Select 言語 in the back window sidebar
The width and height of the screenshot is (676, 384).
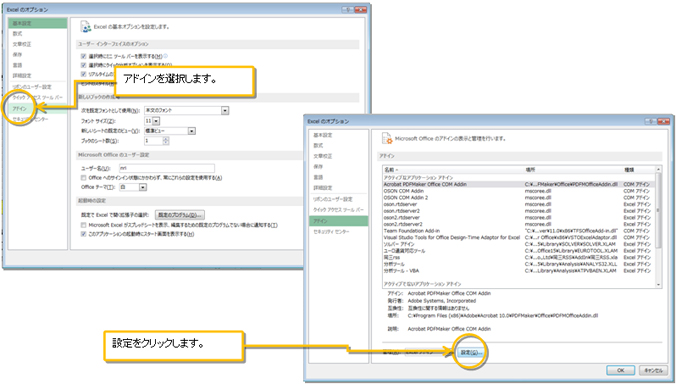click(38, 65)
